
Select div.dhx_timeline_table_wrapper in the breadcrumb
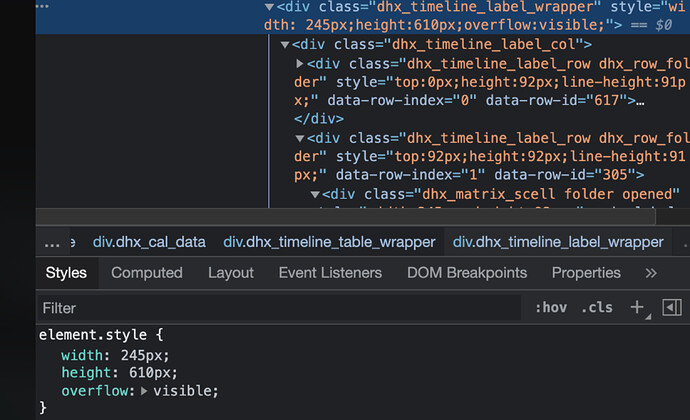click(329, 242)
